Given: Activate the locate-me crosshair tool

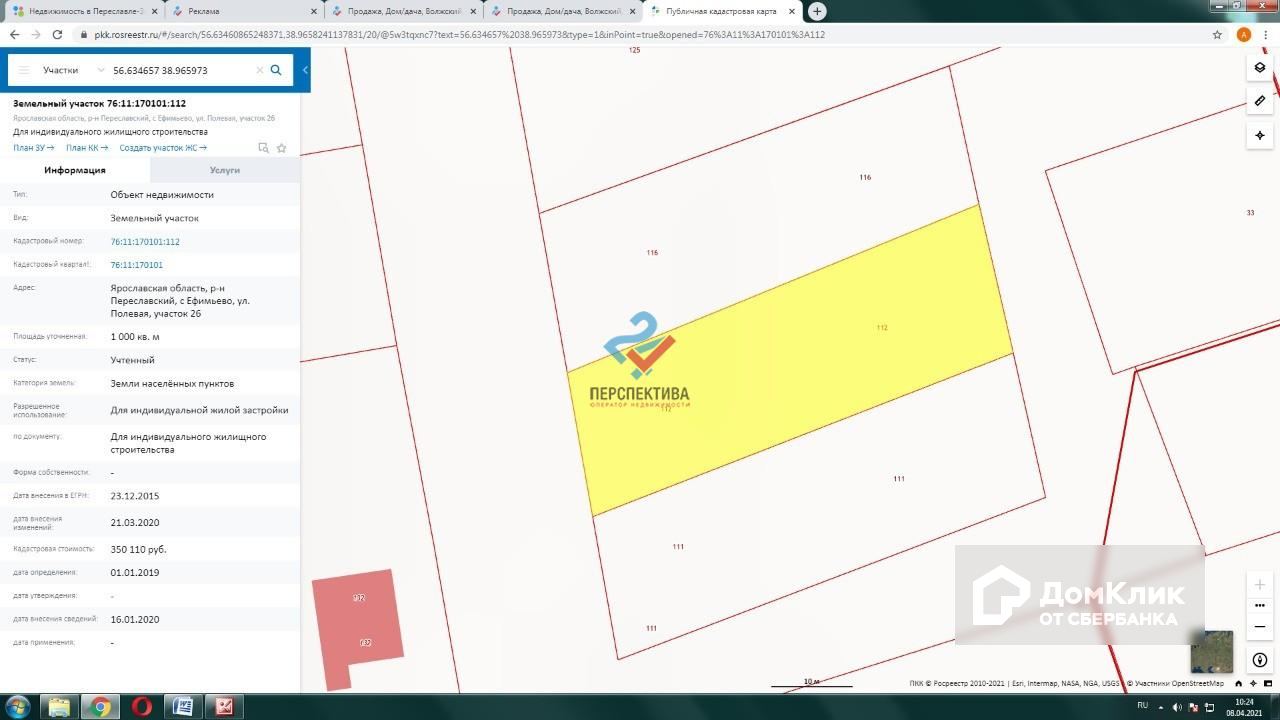Looking at the screenshot, I should tap(1260, 135).
